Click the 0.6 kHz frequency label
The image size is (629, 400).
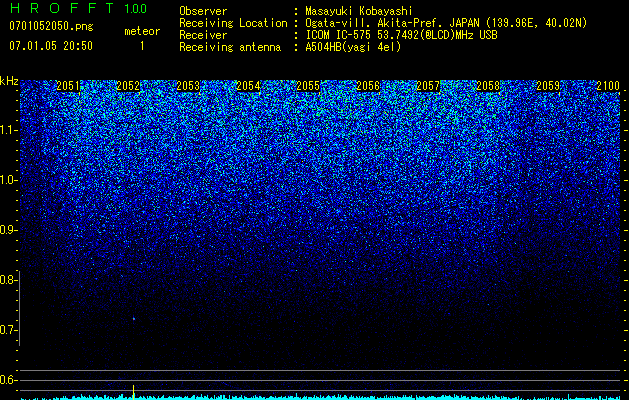[7, 380]
